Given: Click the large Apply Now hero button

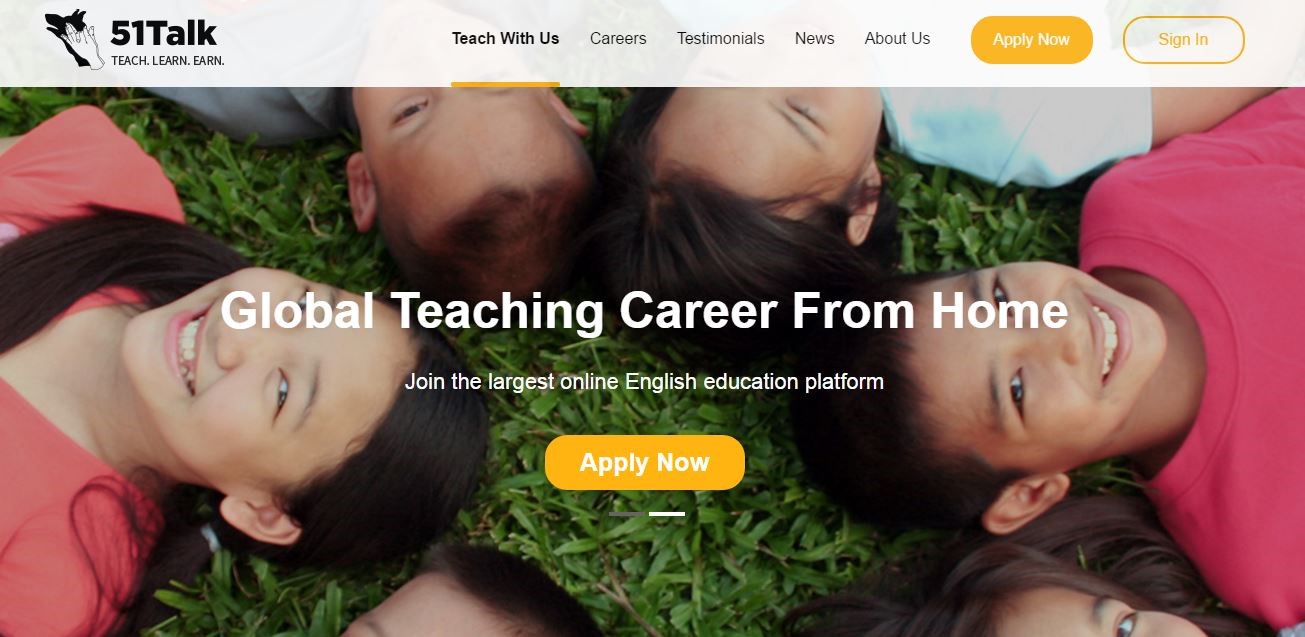Looking at the screenshot, I should point(644,463).
